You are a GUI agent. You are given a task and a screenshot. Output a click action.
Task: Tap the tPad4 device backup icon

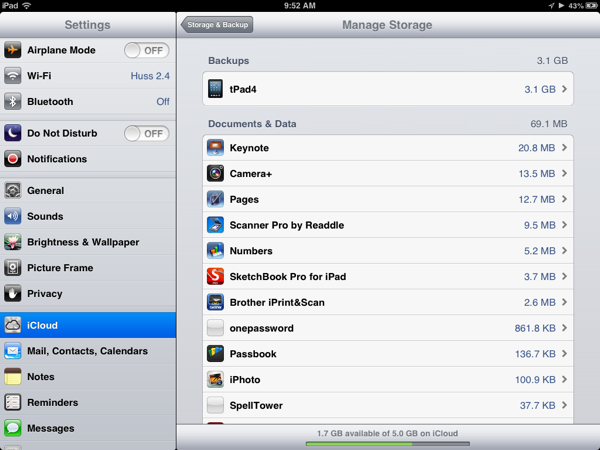point(215,89)
